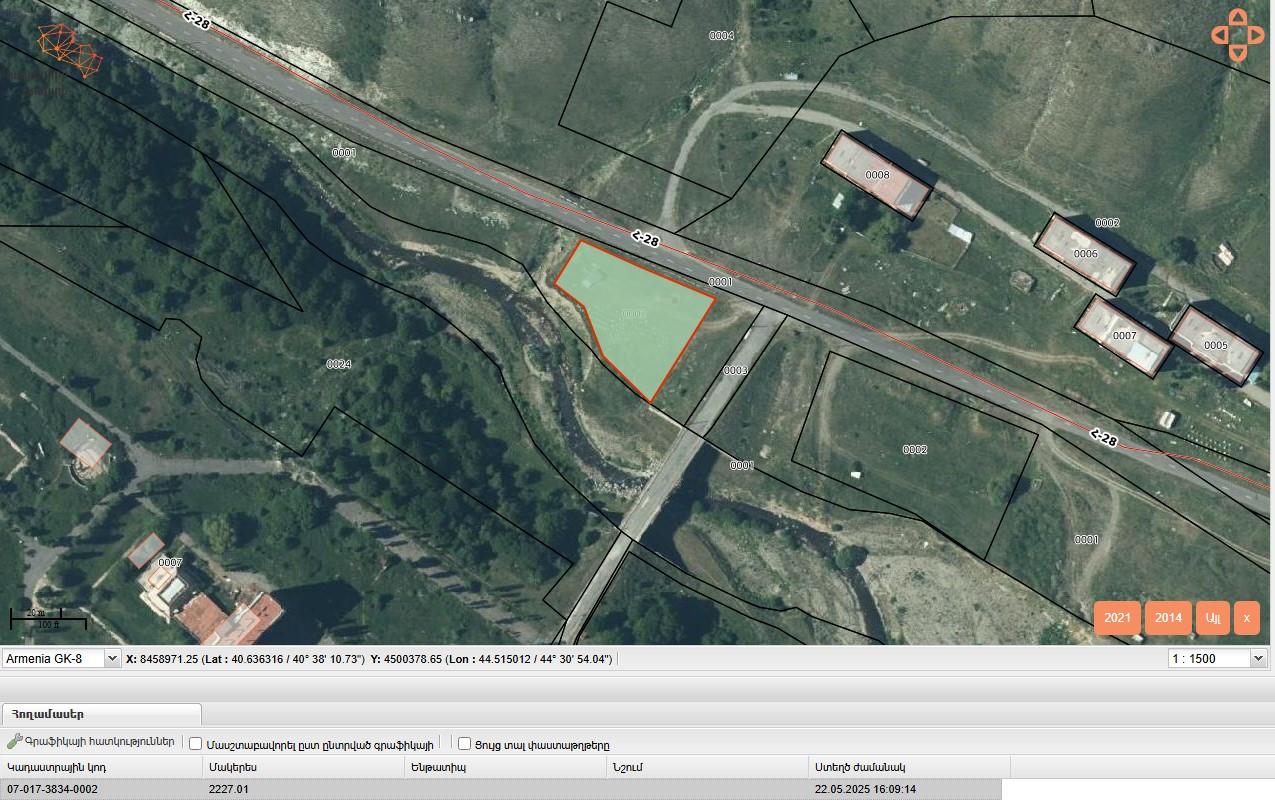Switch imagery to 2014

point(1168,618)
